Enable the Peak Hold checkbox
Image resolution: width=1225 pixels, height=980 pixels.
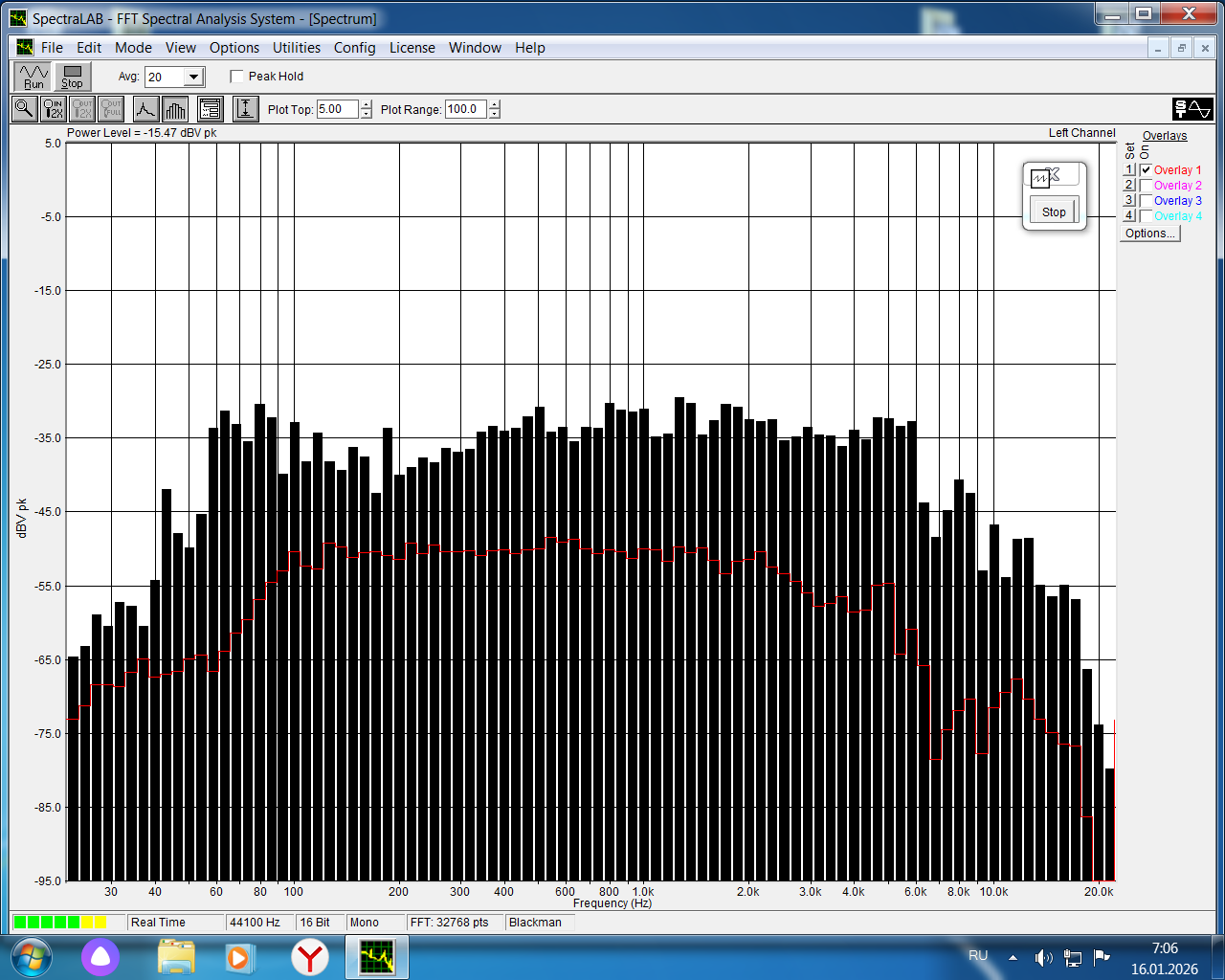237,77
